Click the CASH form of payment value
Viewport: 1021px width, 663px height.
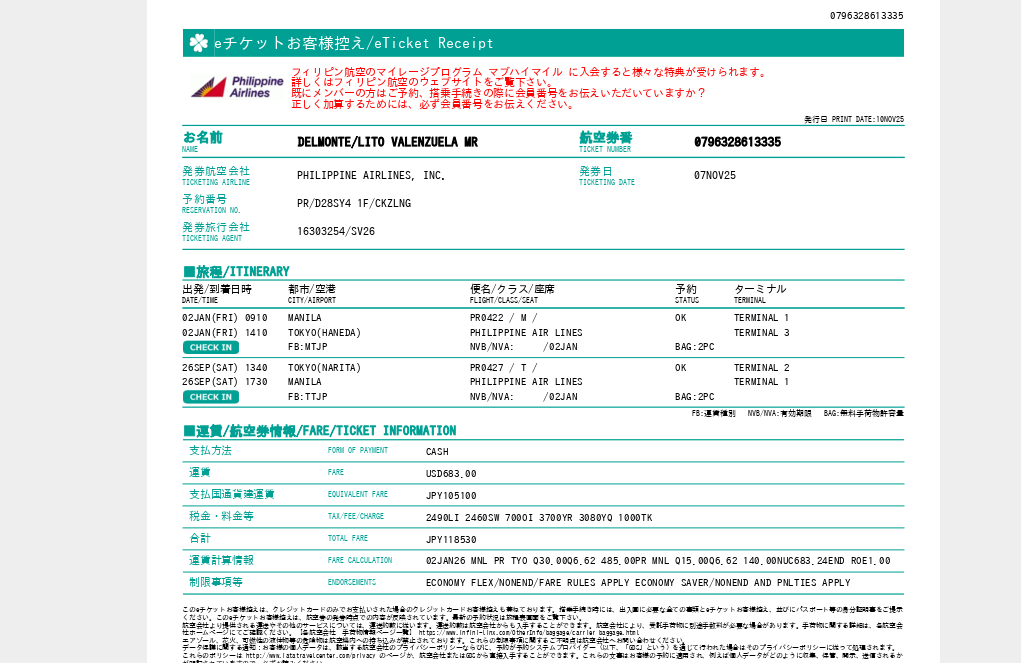click(x=437, y=451)
